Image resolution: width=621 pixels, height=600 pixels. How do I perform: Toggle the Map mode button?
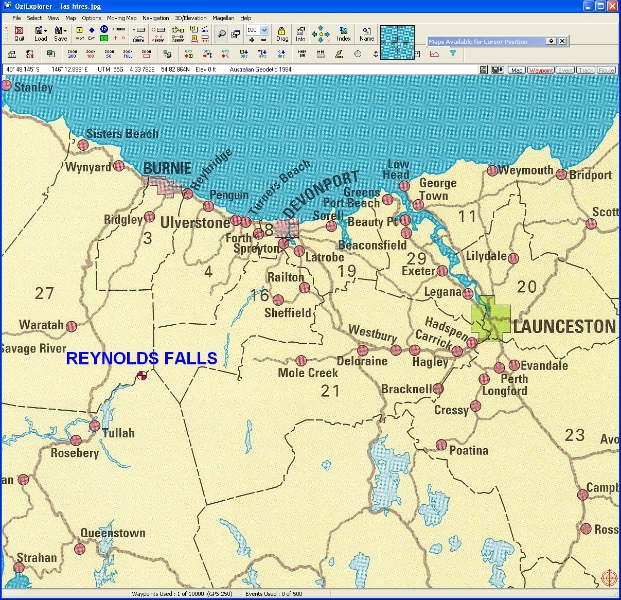(x=517, y=70)
